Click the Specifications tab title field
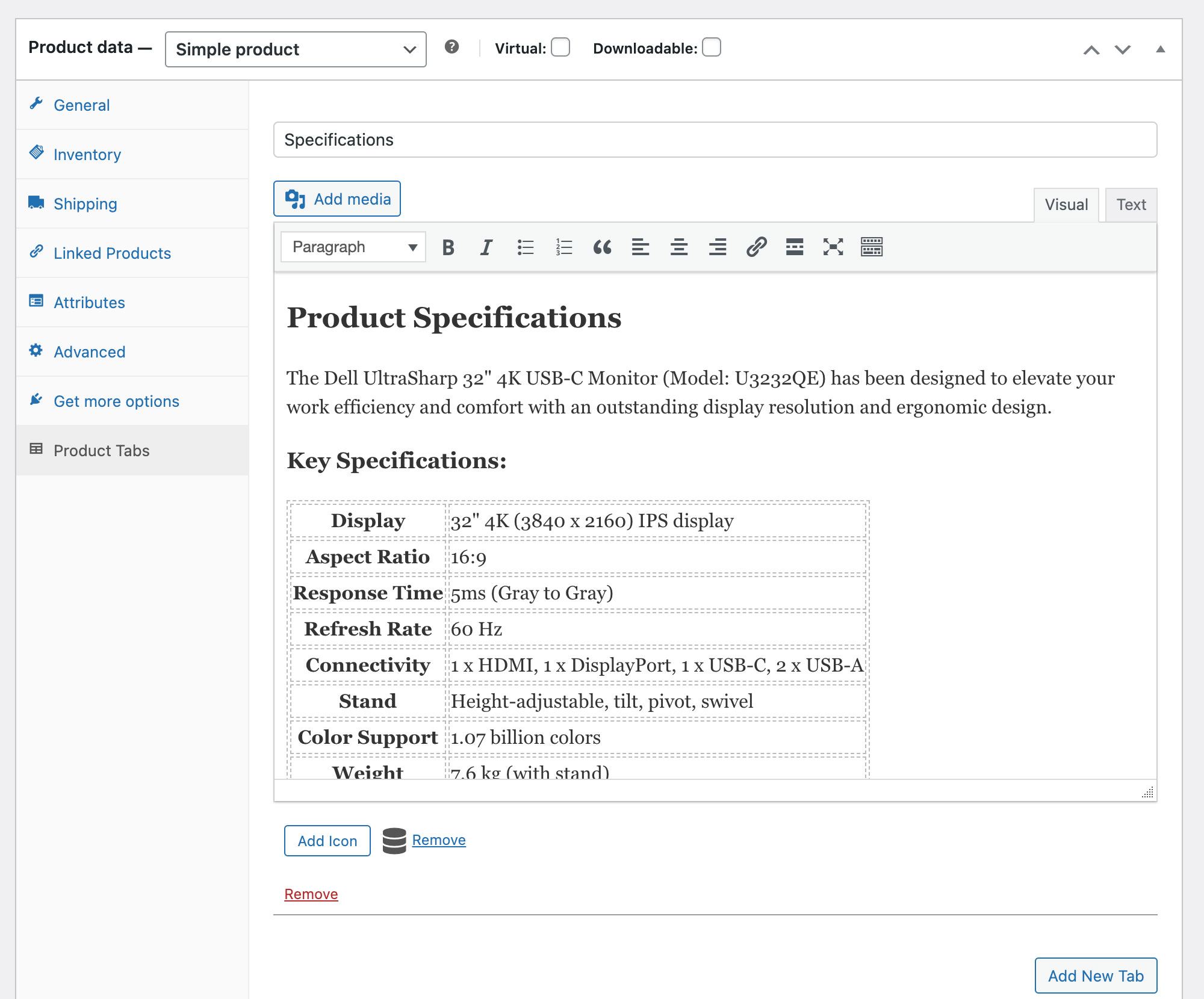This screenshot has height=999, width=1204. [716, 140]
